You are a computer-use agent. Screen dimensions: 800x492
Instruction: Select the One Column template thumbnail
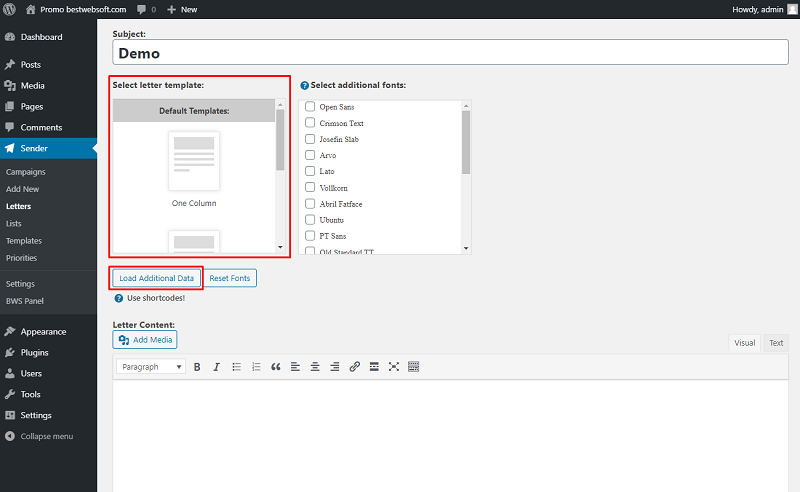(x=194, y=161)
